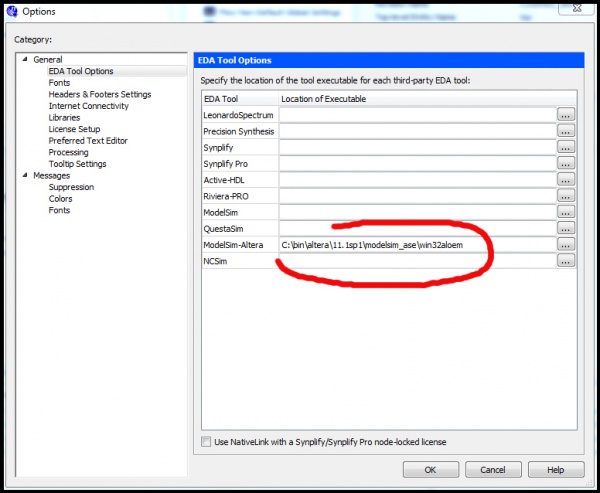Open Suppression under Messages
Viewport: 600px width, 493px height.
pos(71,187)
